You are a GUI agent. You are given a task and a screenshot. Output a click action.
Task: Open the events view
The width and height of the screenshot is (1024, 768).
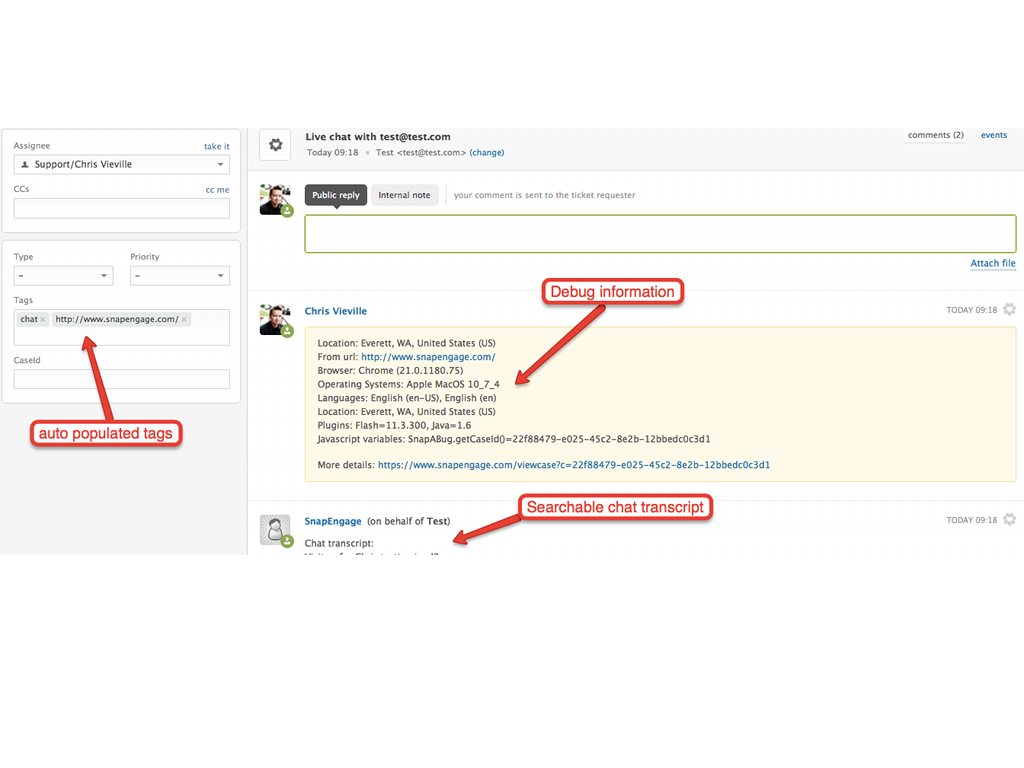click(993, 135)
